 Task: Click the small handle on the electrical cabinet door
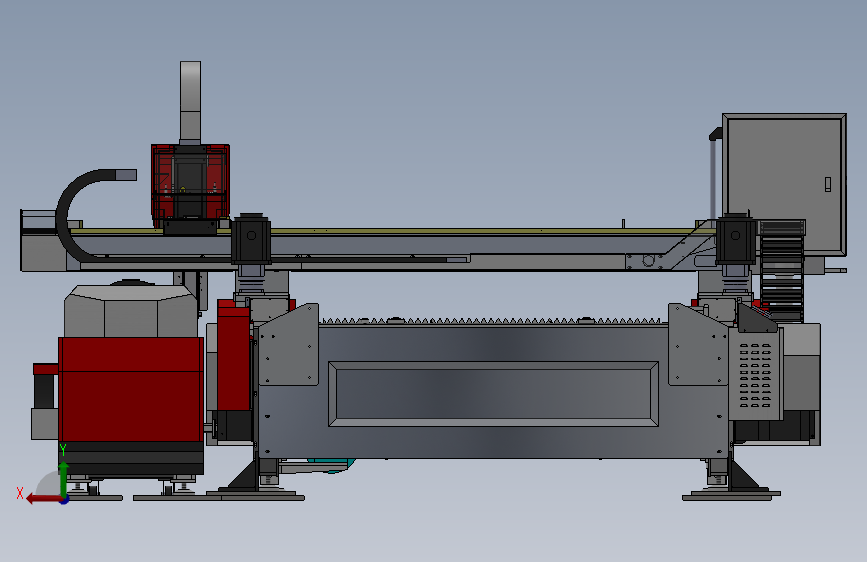(x=828, y=184)
